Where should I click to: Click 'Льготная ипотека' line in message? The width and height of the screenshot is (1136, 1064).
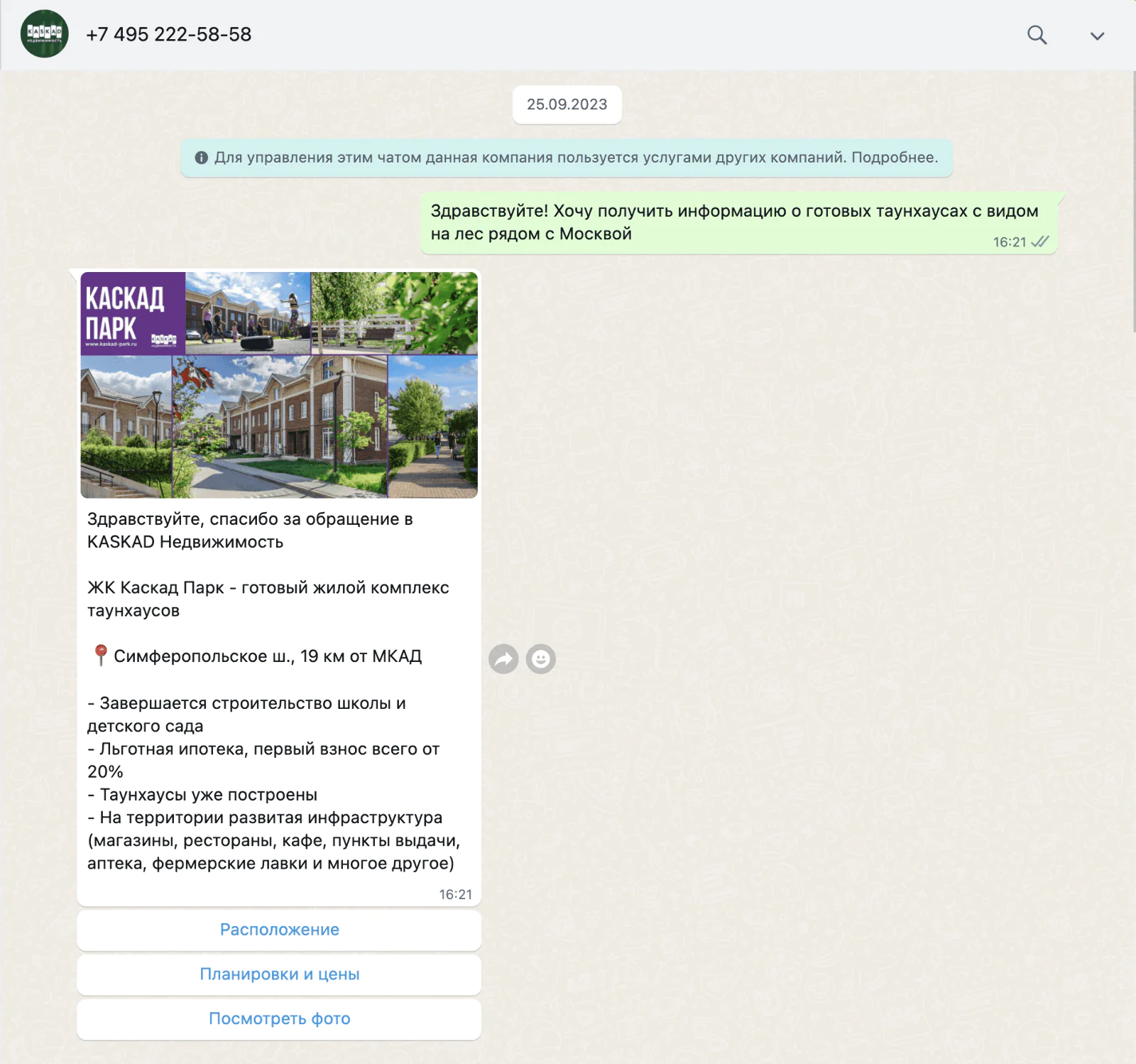tap(263, 760)
